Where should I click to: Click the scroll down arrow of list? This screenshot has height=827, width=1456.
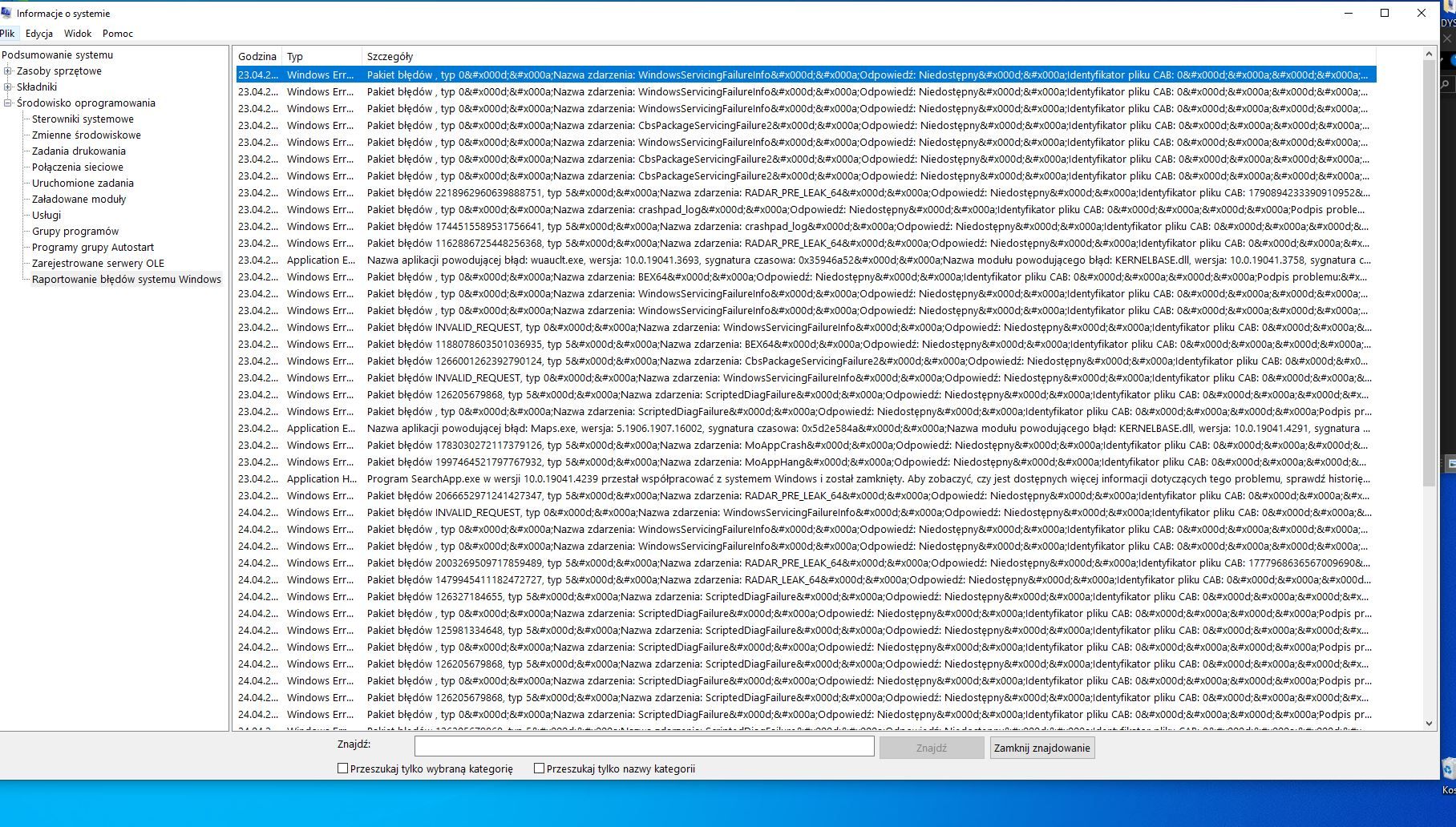pyautogui.click(x=1429, y=723)
